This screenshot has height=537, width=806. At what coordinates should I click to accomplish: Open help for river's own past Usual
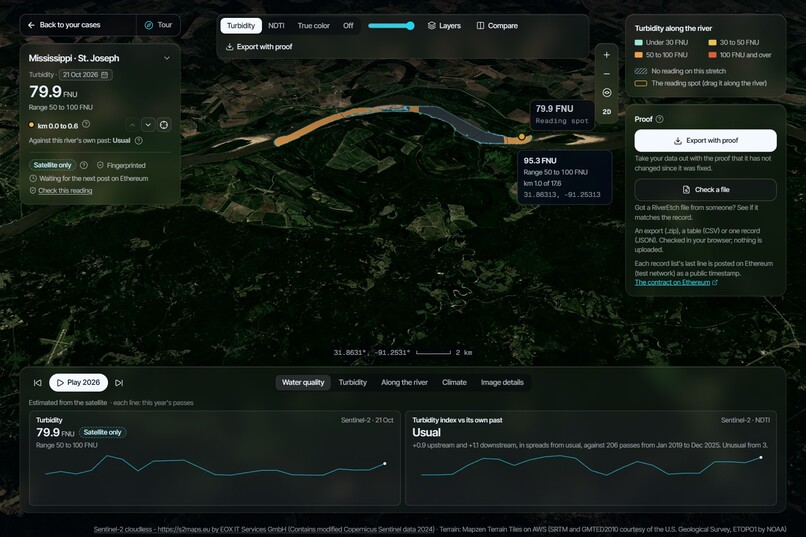tap(139, 140)
